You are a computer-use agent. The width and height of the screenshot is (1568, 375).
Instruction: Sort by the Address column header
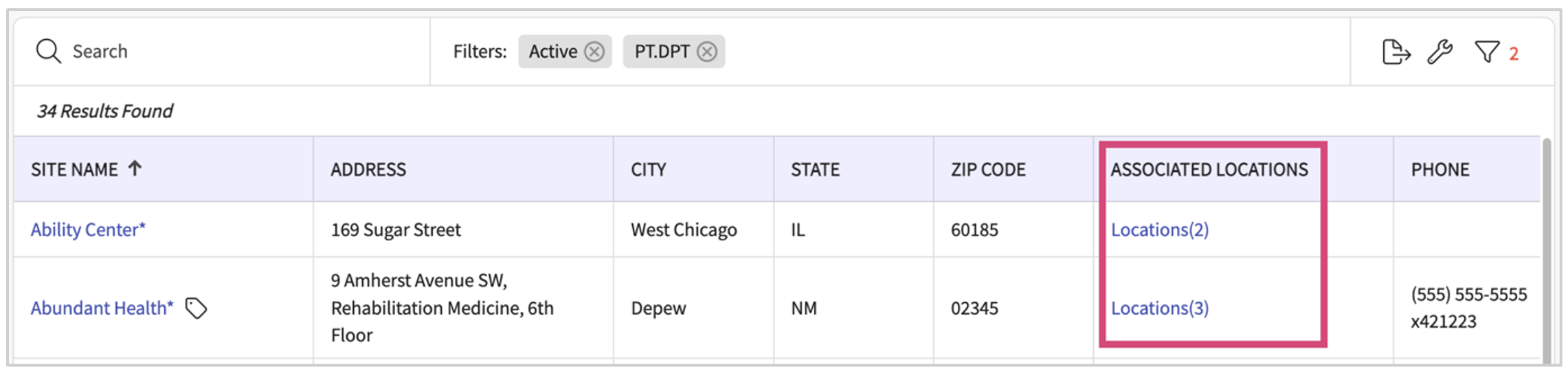tap(368, 170)
